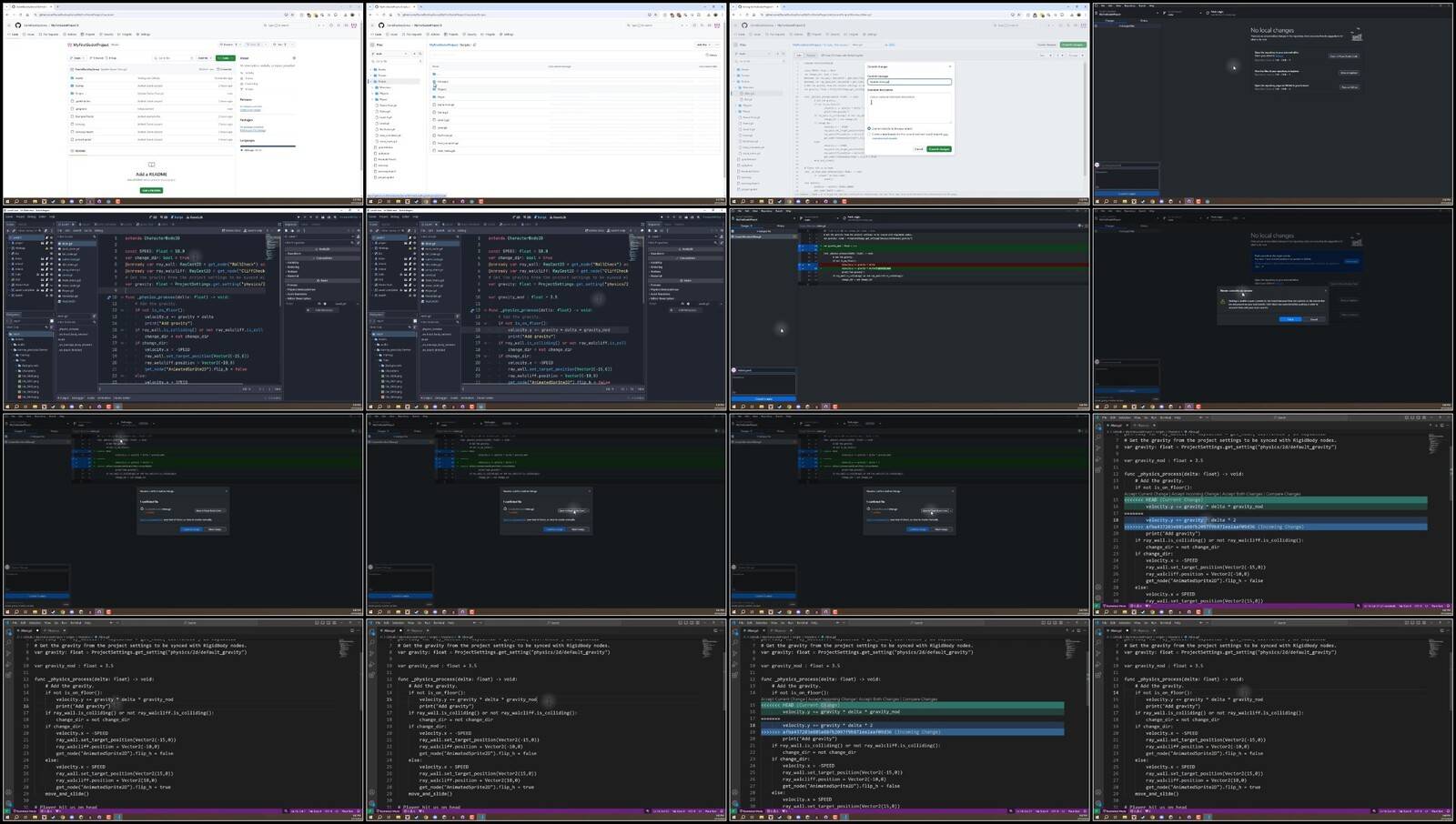
Task: Click Compare Changes in third-row VS Code frame
Action: 1283,494
